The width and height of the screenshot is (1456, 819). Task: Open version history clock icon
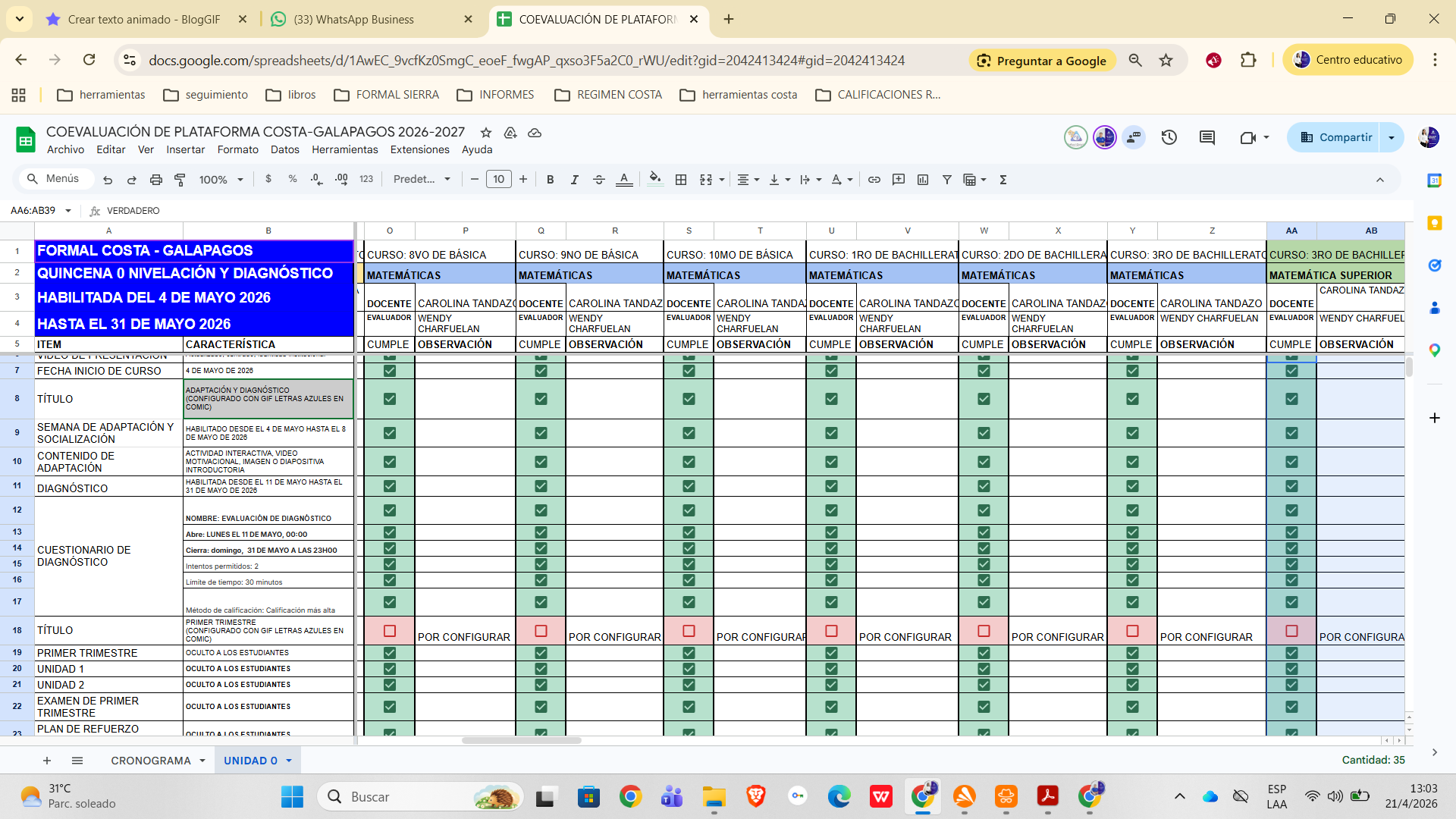point(1169,137)
